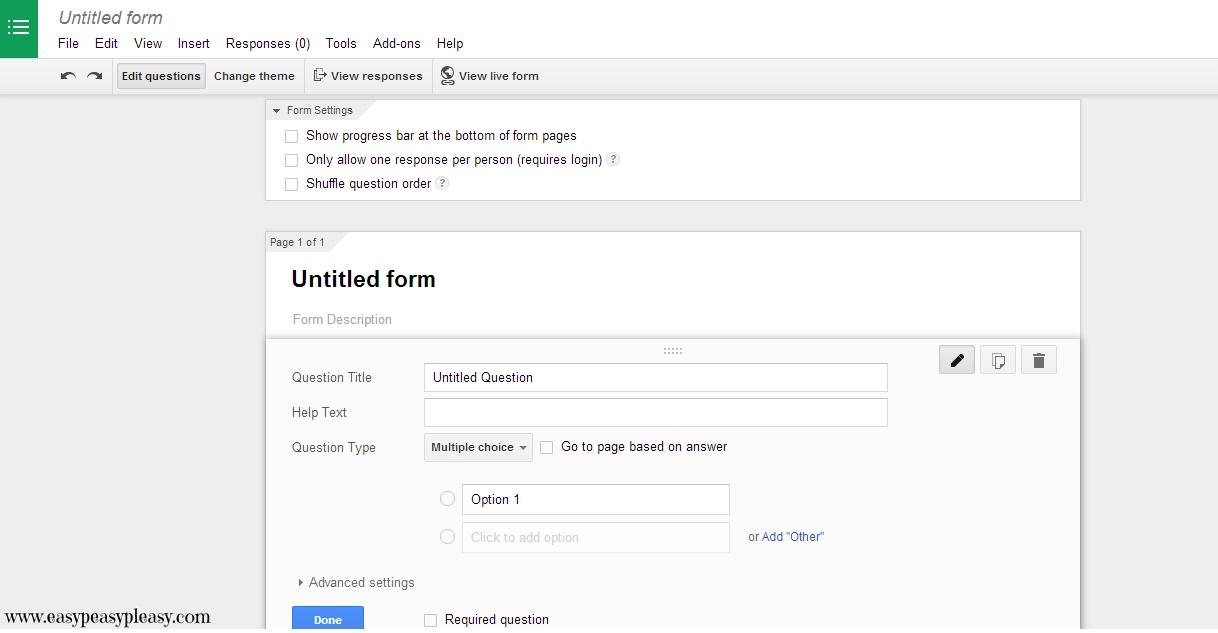Open the Responses (0) menu
Image resolution: width=1218 pixels, height=633 pixels.
[x=268, y=43]
